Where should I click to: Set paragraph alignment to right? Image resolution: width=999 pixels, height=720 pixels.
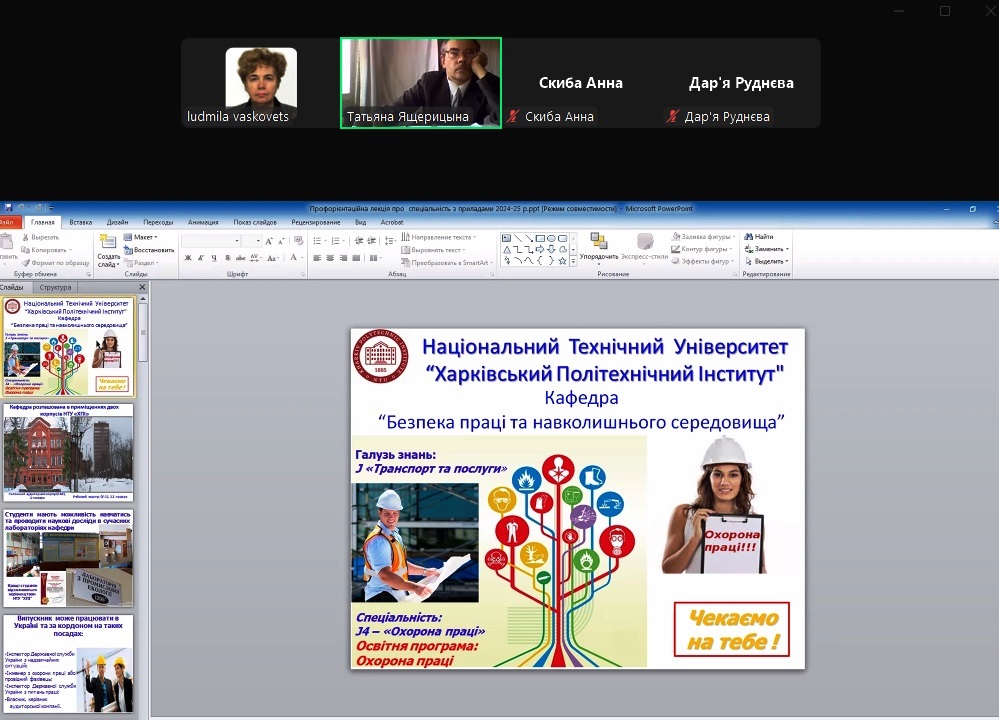point(343,258)
